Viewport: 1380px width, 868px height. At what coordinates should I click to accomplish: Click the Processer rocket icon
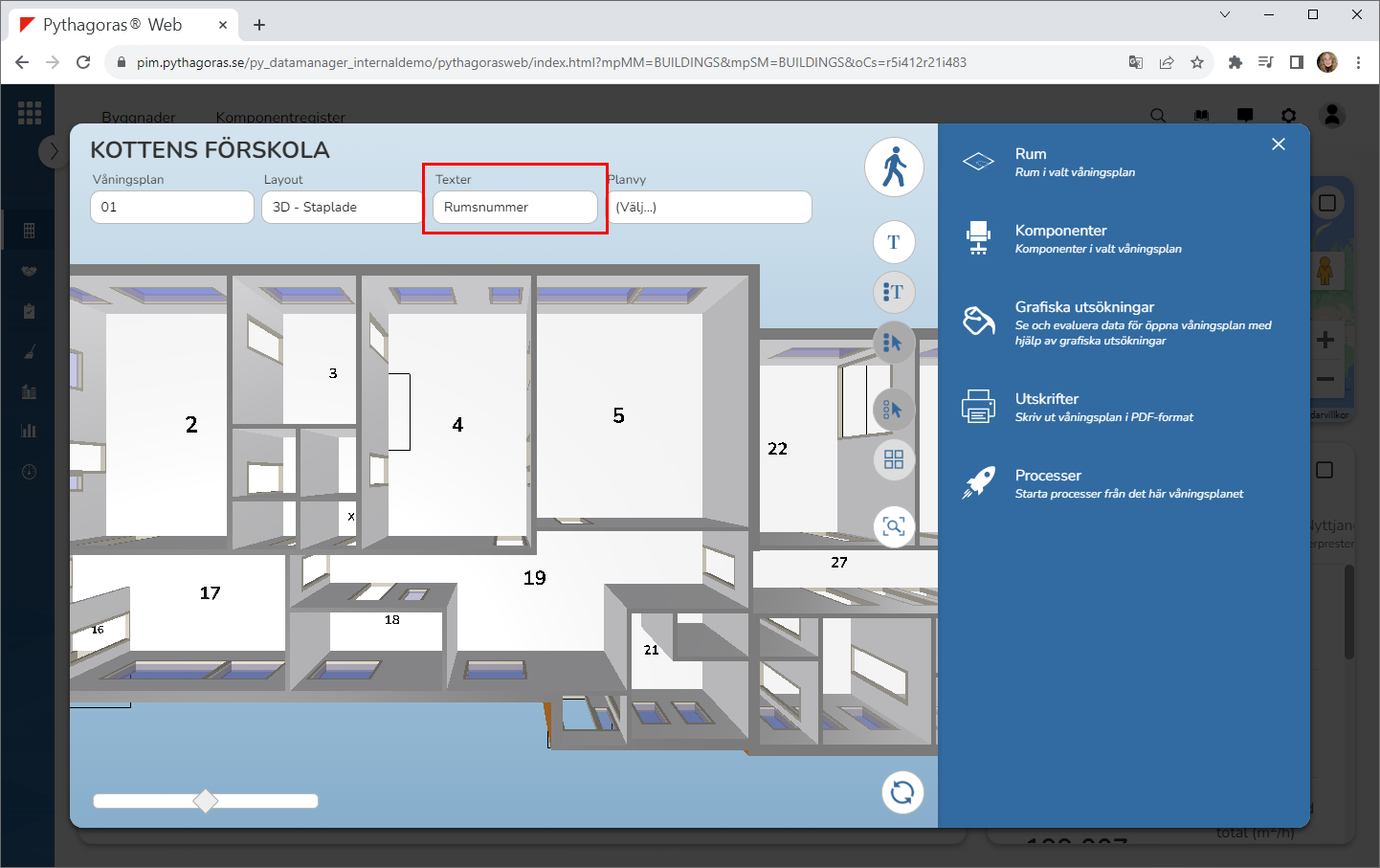click(x=978, y=483)
